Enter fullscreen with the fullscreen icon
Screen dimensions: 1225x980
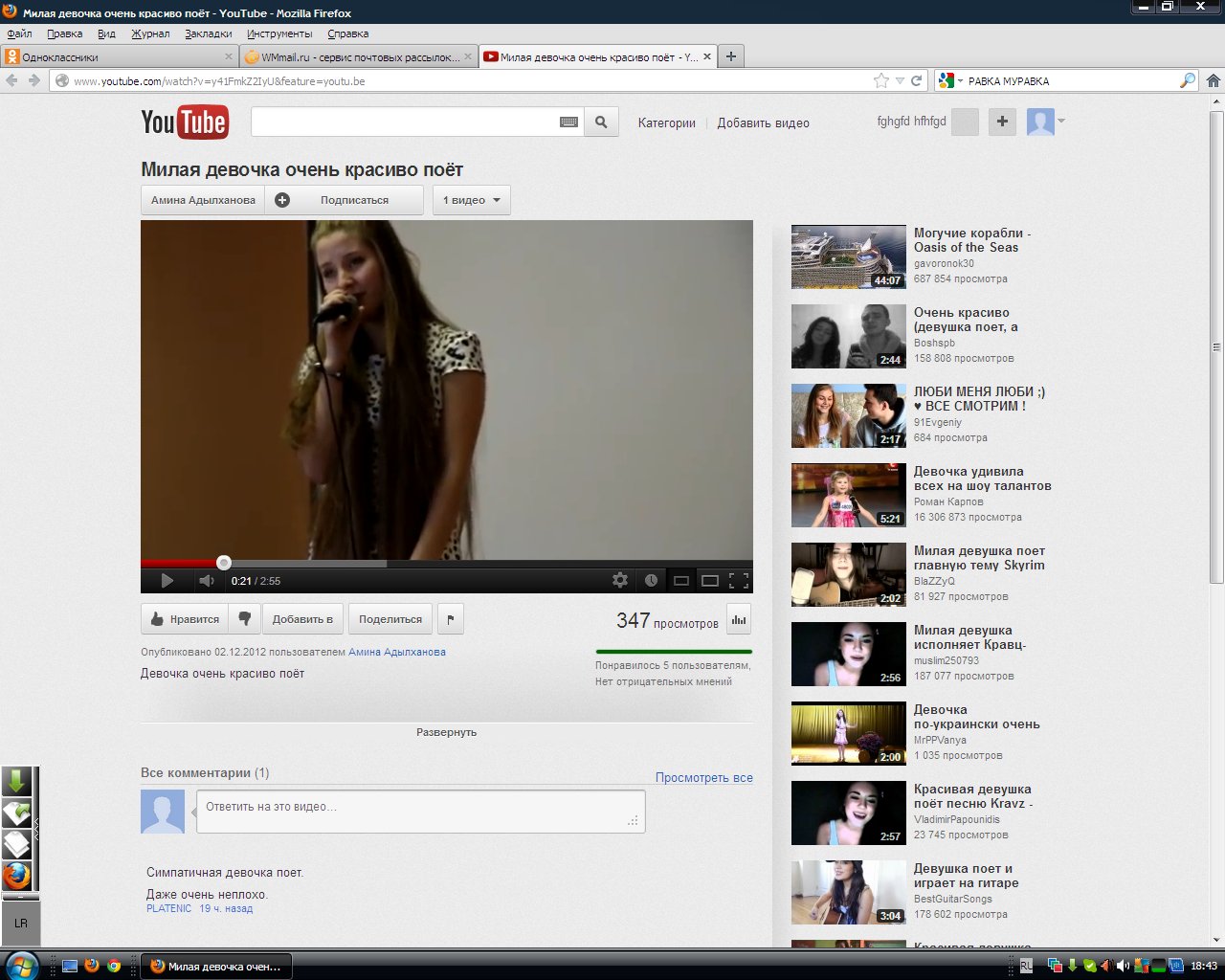(738, 580)
